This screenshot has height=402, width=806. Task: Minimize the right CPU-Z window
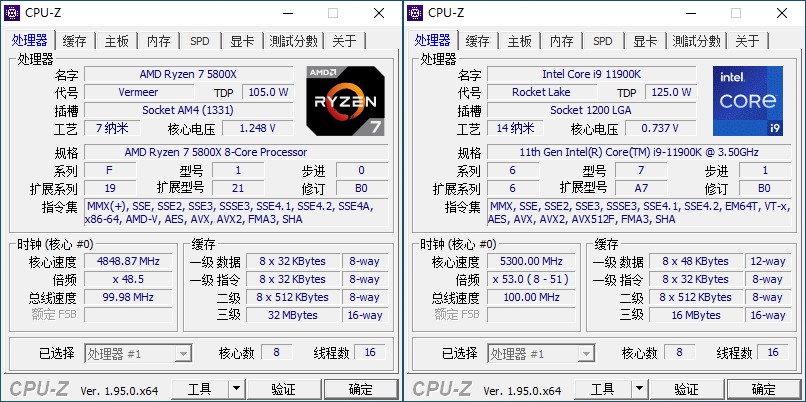690,13
